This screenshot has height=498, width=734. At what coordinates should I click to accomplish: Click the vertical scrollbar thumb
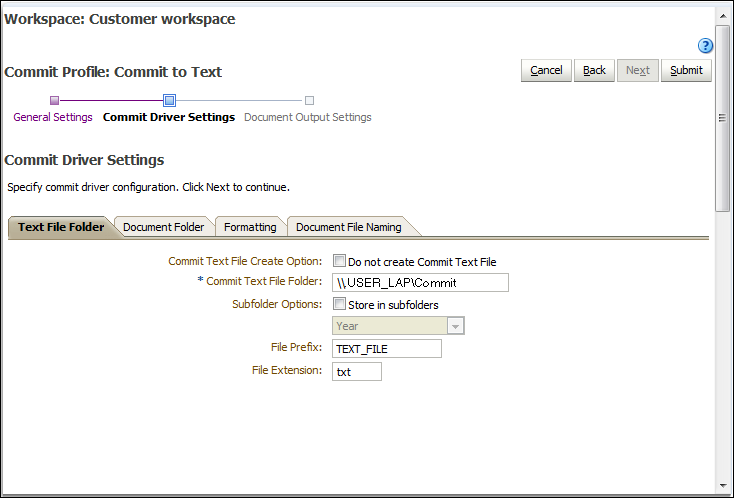tap(723, 118)
